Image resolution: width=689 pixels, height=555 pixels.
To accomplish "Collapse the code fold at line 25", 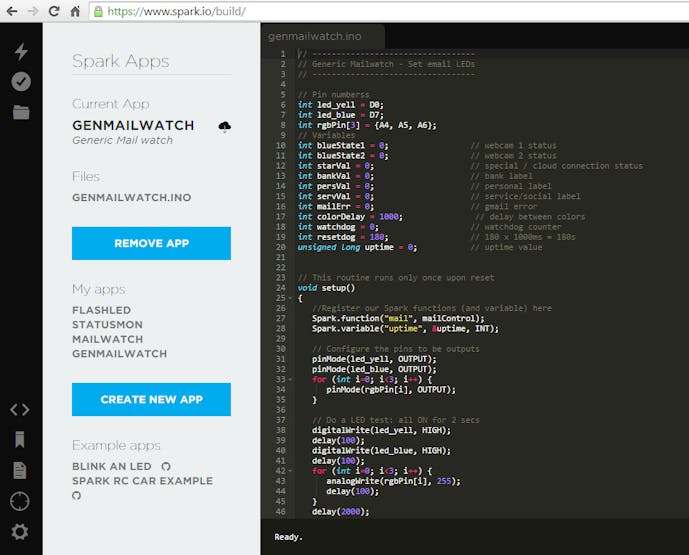I will pos(290,298).
